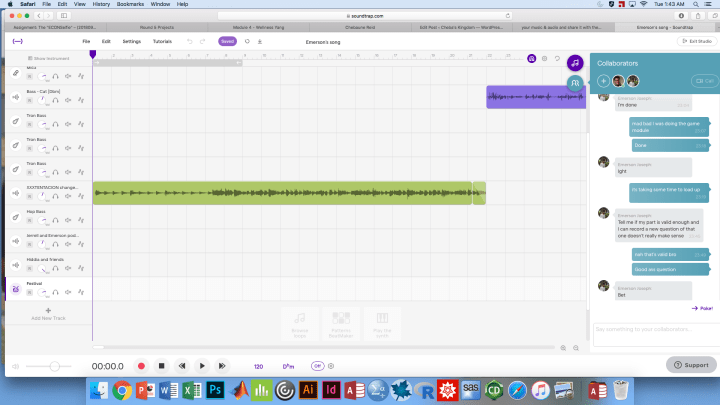
Task: Adjust the master volume slider
Action: click(55, 366)
